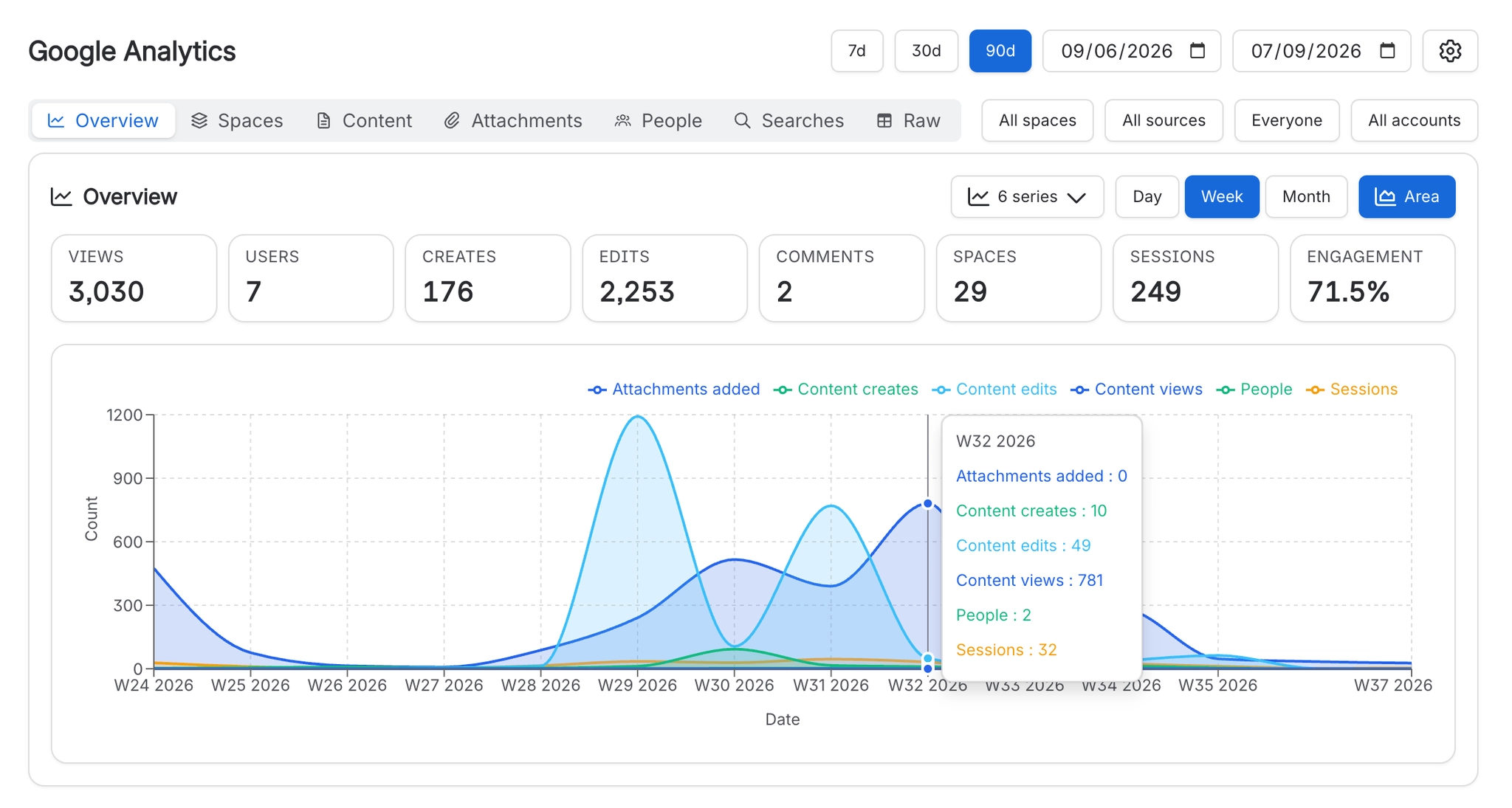Open the All spaces filter

point(1037,120)
